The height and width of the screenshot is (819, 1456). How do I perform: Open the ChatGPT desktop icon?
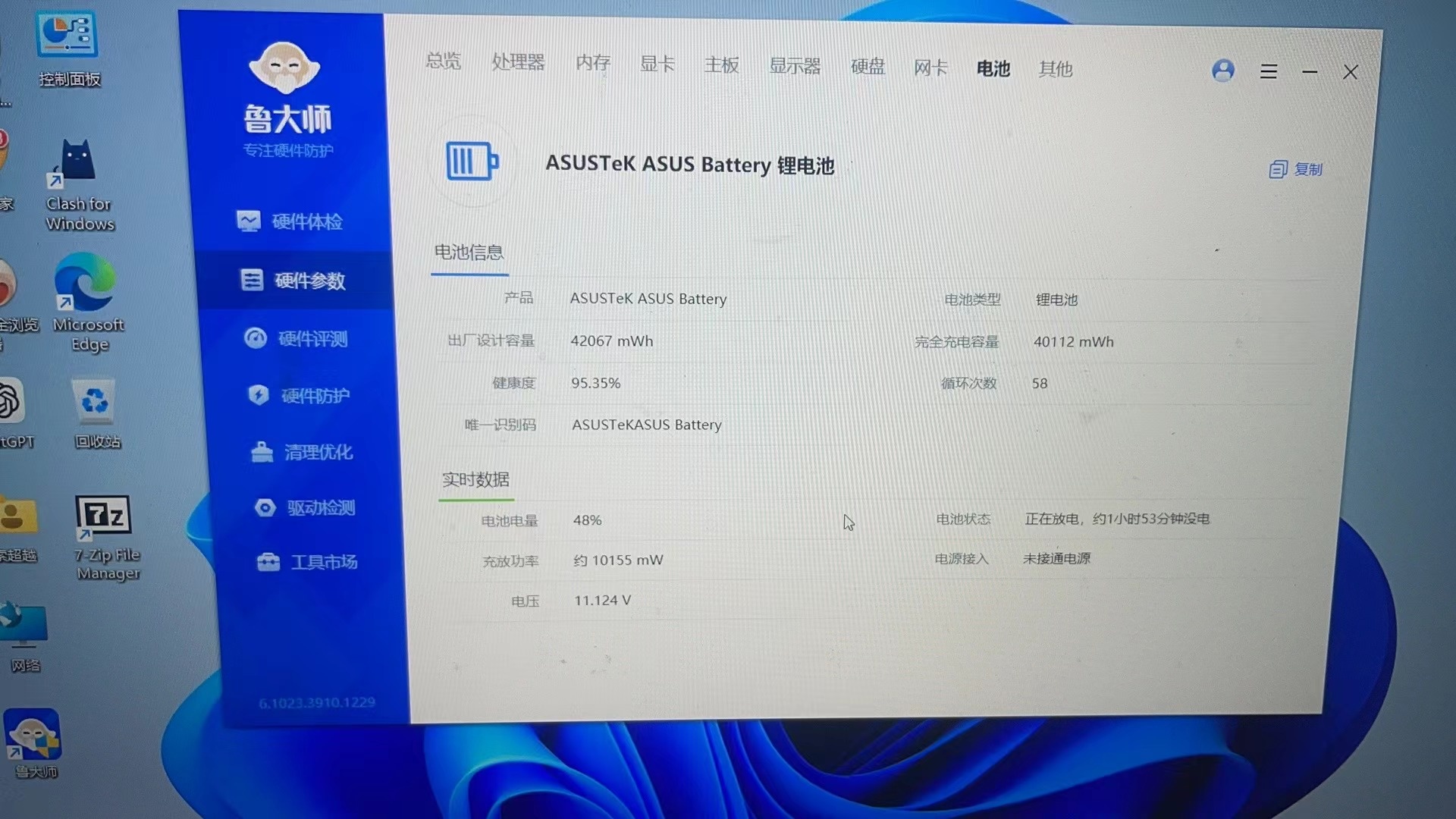pyautogui.click(x=15, y=414)
